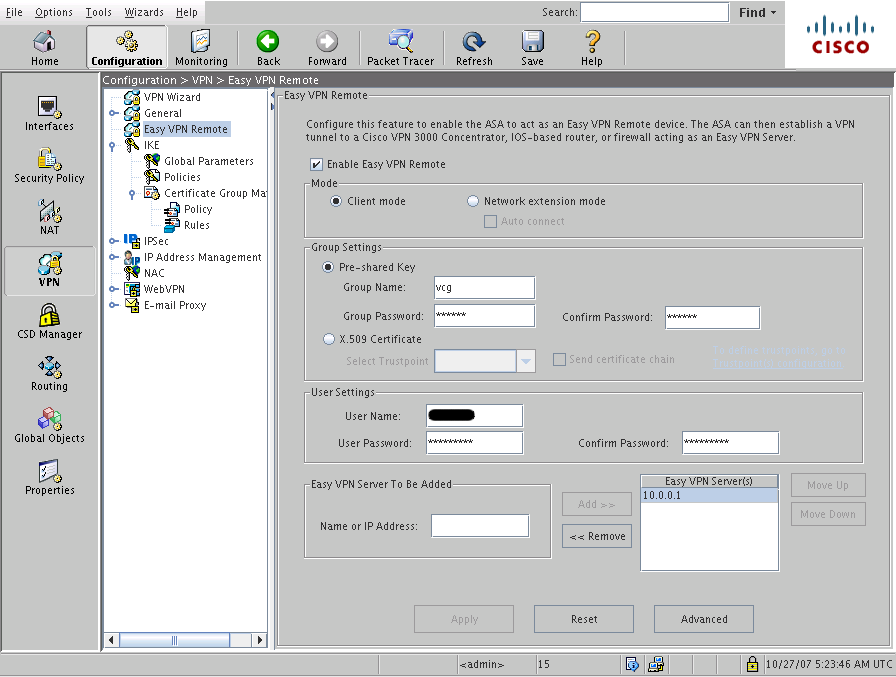This screenshot has height=677, width=896.
Task: Select VPN Wizard tree node
Action: click(x=172, y=97)
